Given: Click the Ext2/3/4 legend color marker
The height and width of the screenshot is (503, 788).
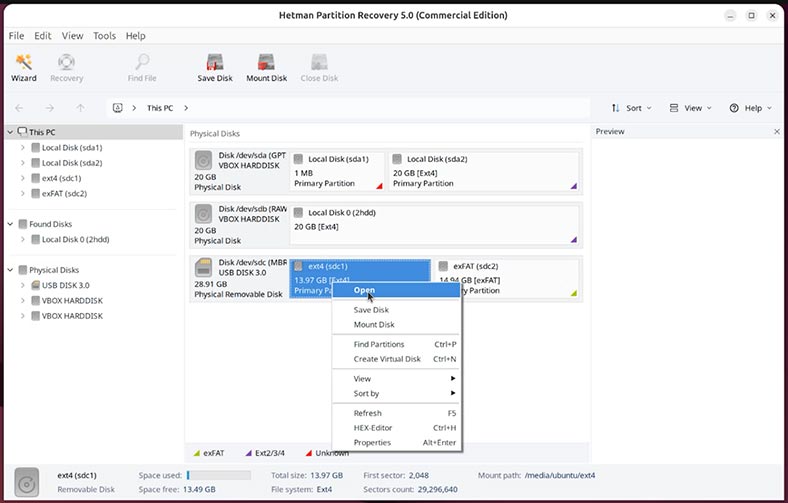Looking at the screenshot, I should click(248, 453).
